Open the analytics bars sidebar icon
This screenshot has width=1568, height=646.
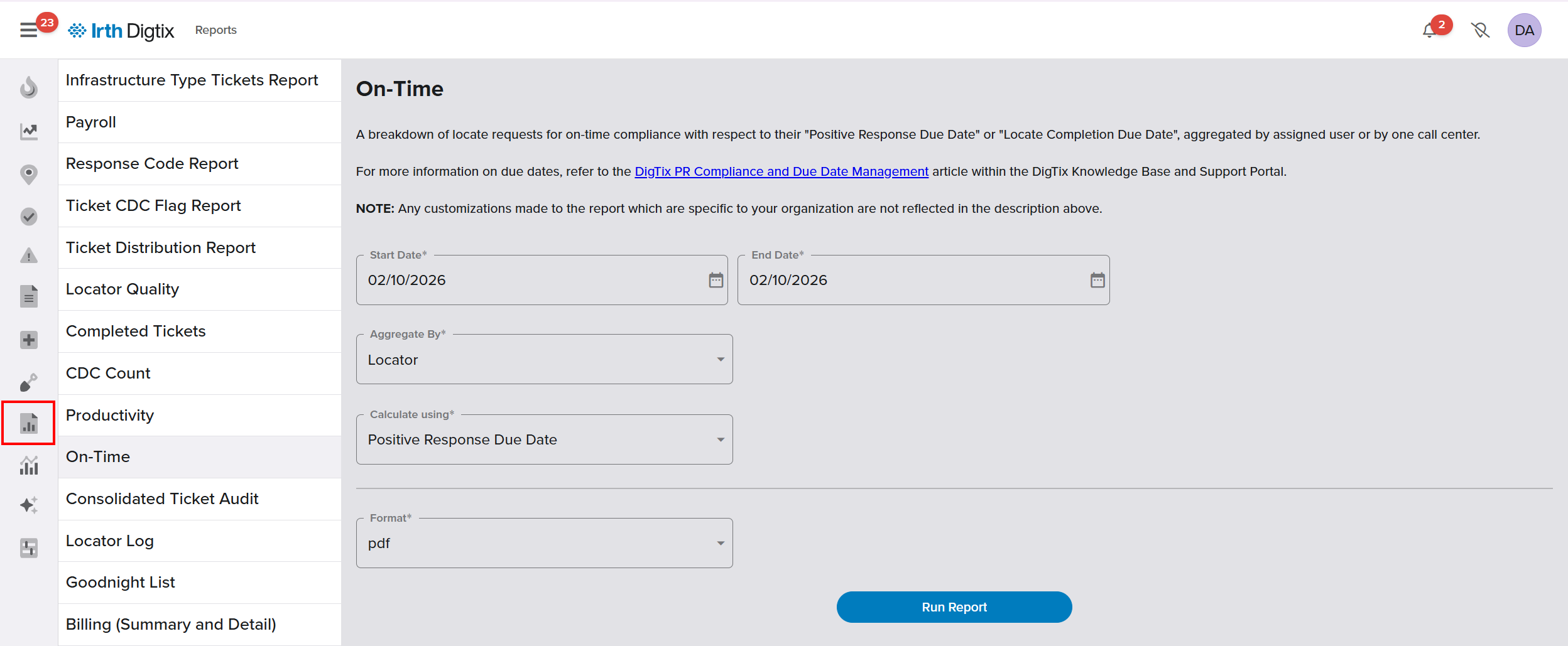(29, 465)
